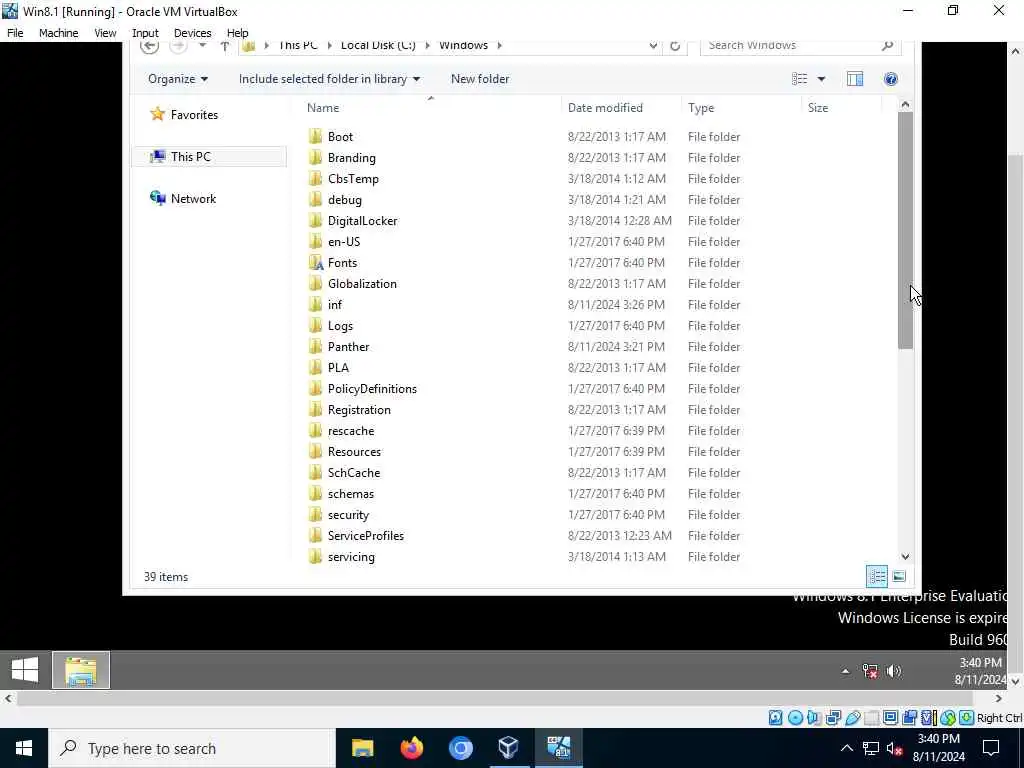This screenshot has height=768, width=1024.
Task: Click the optical disk indicator icon
Action: [x=795, y=718]
